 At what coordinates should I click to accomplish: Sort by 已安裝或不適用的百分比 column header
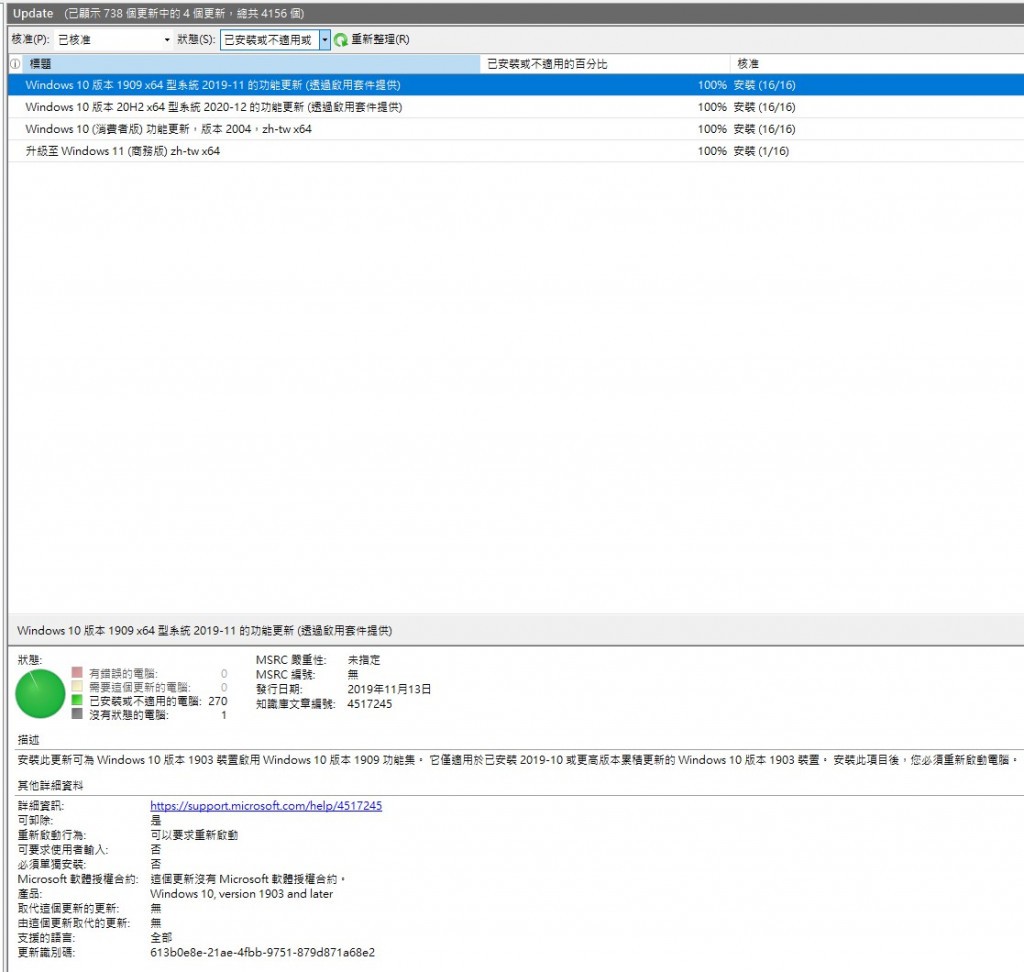click(x=605, y=64)
